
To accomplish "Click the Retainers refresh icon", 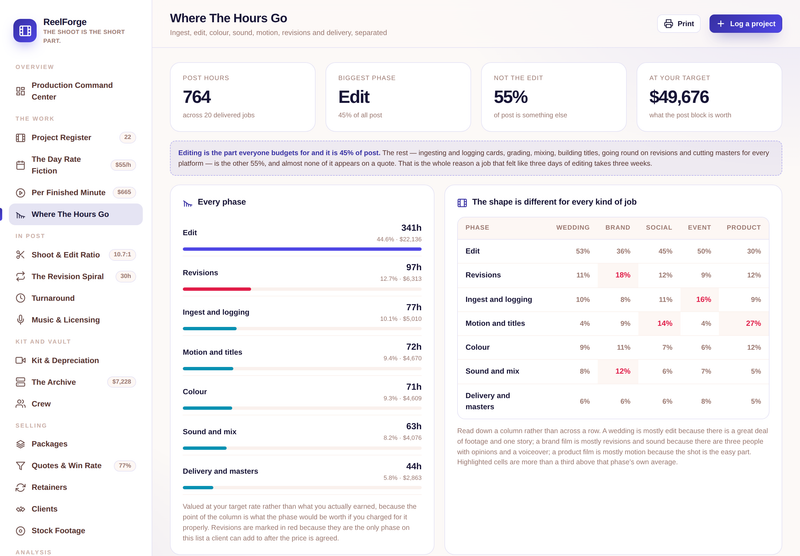I will tap(20, 487).
